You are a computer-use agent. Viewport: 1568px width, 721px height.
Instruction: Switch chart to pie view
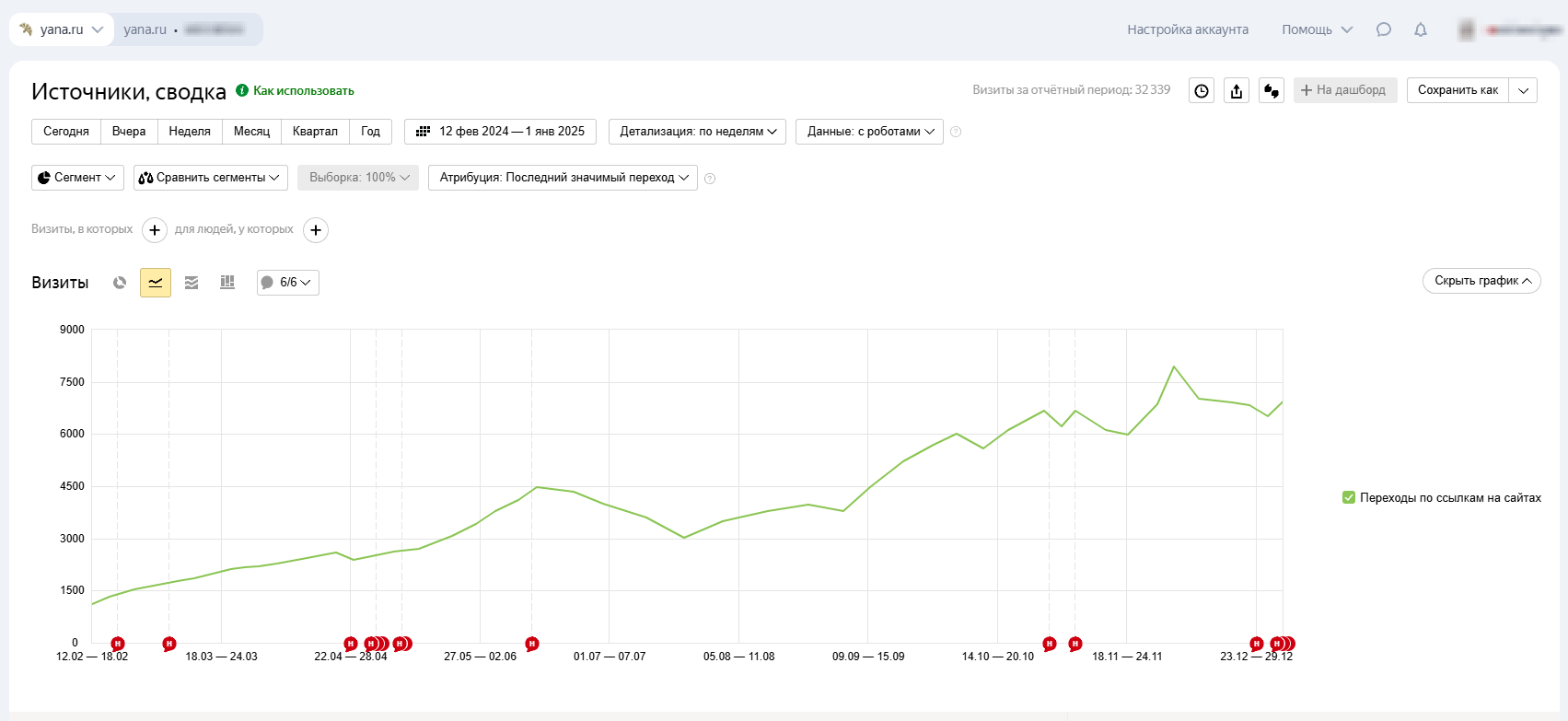120,283
